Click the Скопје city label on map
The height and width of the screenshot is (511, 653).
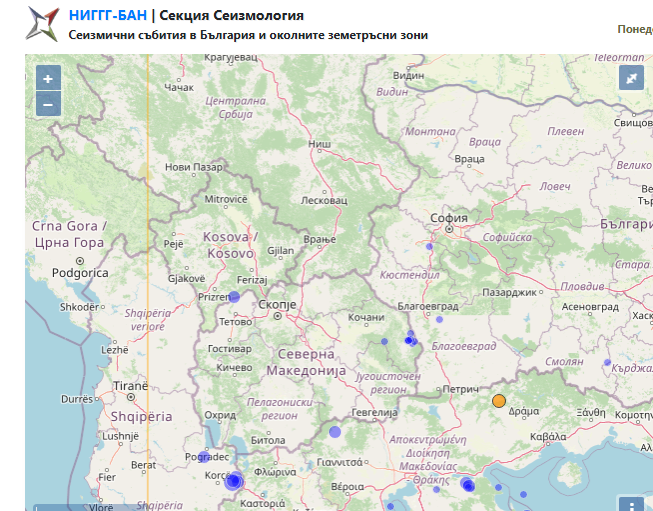click(x=277, y=304)
